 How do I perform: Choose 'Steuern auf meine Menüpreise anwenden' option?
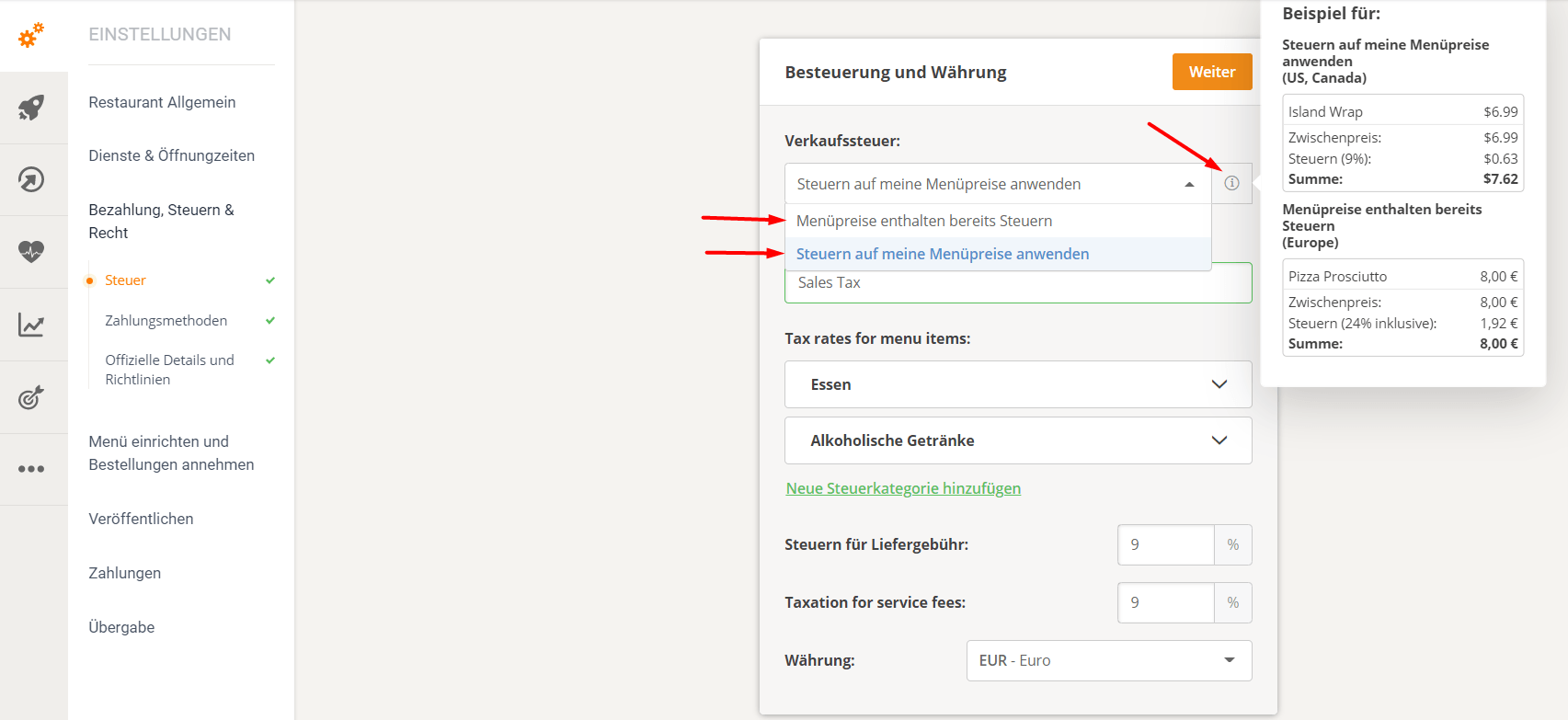pos(998,254)
